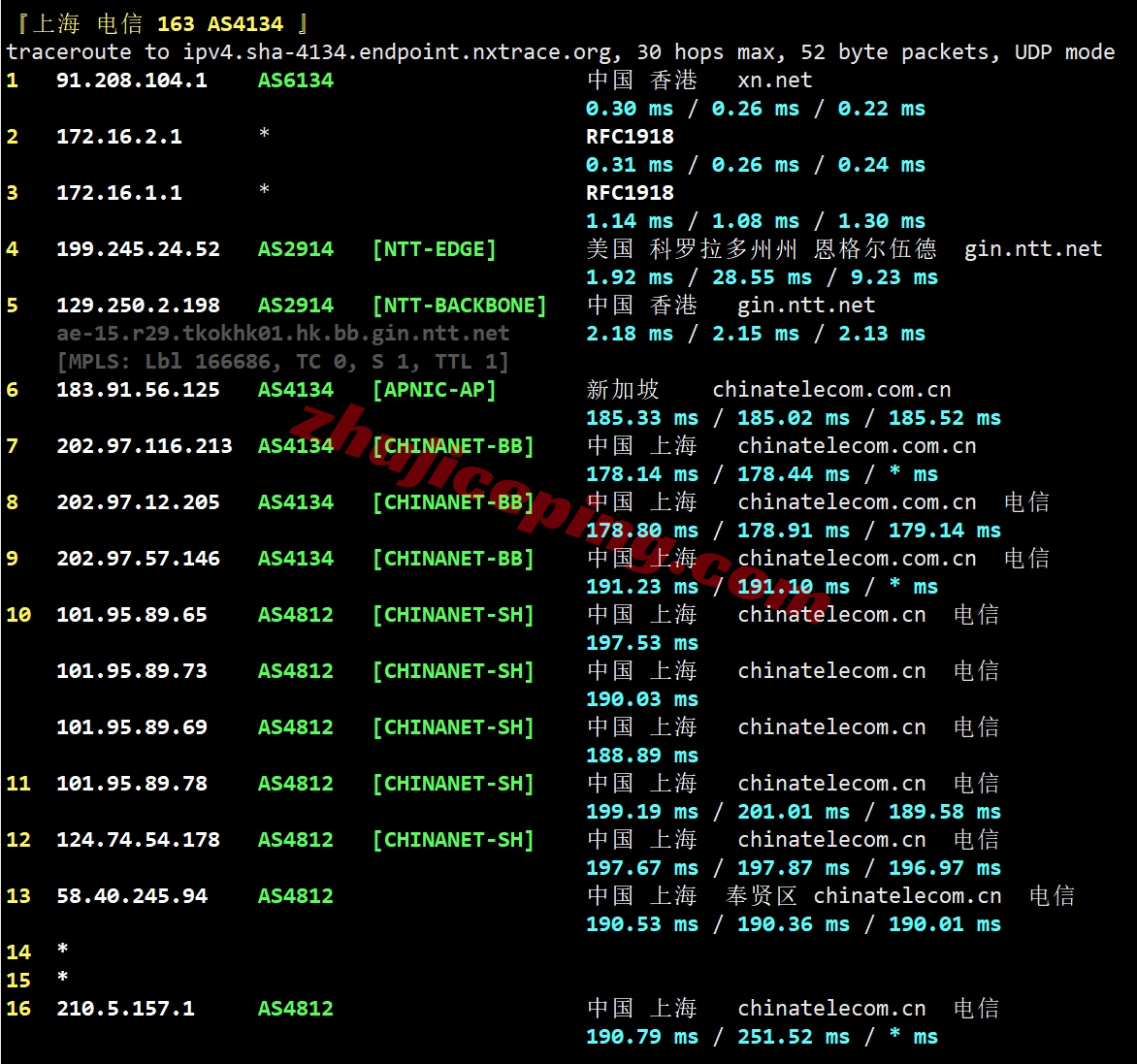Select hostname gin.ntt.net on hop 4
Screen dimensions: 1137x1064
click(x=1031, y=248)
